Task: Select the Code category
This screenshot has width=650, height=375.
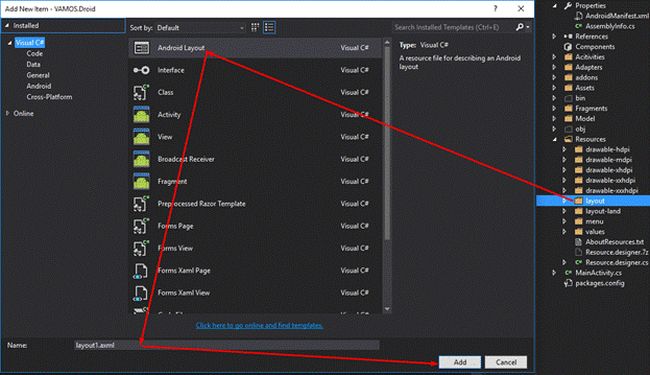Action: tap(34, 53)
